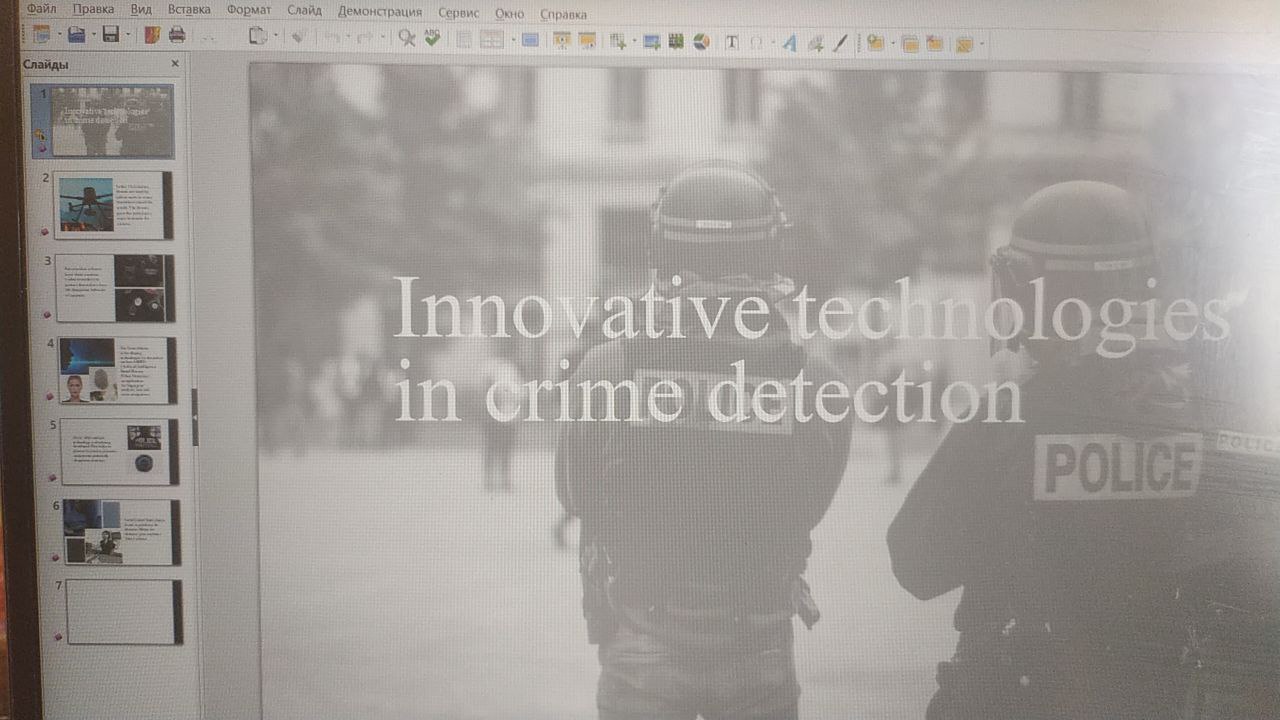The image size is (1280, 720).
Task: Click the New presentation icon
Action: point(41,35)
